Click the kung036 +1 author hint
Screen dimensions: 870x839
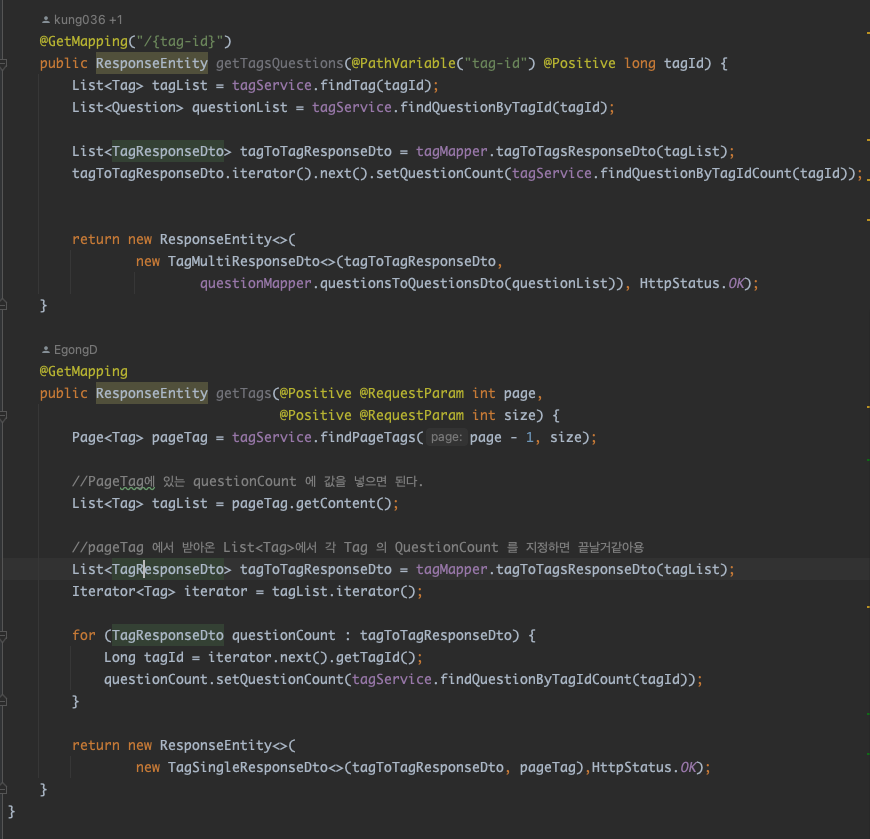point(82,20)
